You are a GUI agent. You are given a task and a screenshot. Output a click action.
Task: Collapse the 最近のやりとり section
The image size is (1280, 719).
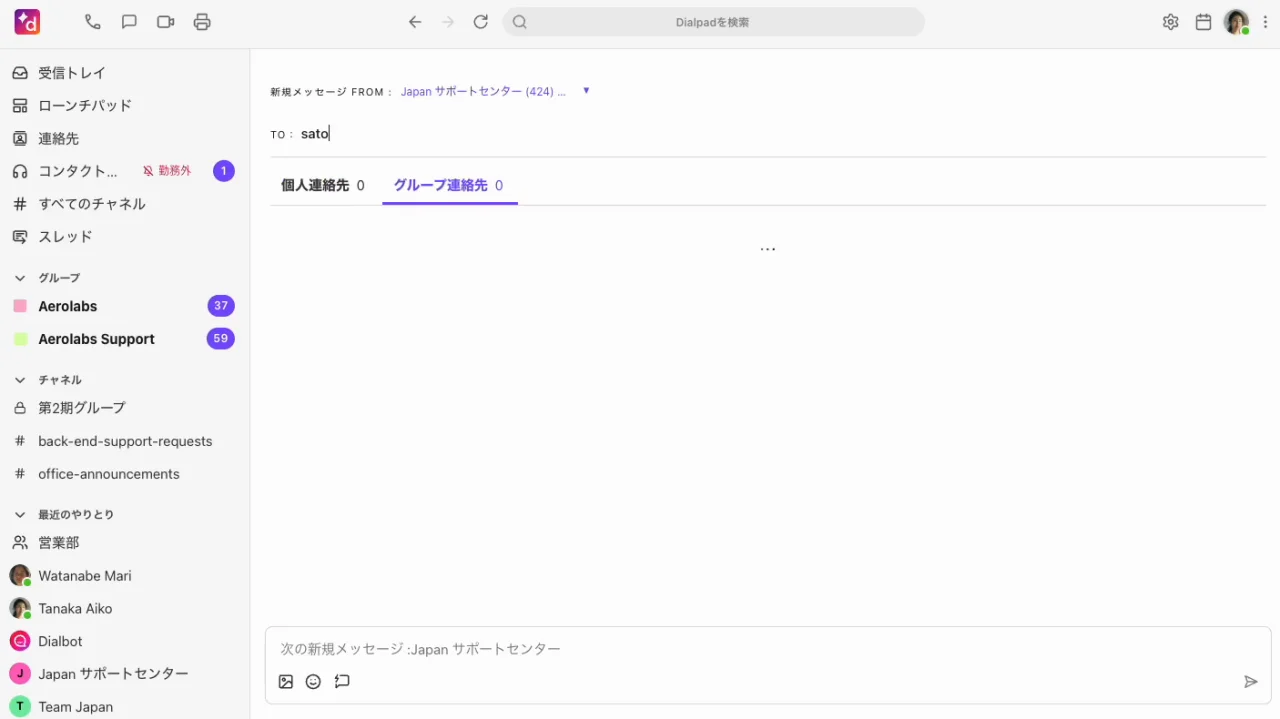coord(19,515)
